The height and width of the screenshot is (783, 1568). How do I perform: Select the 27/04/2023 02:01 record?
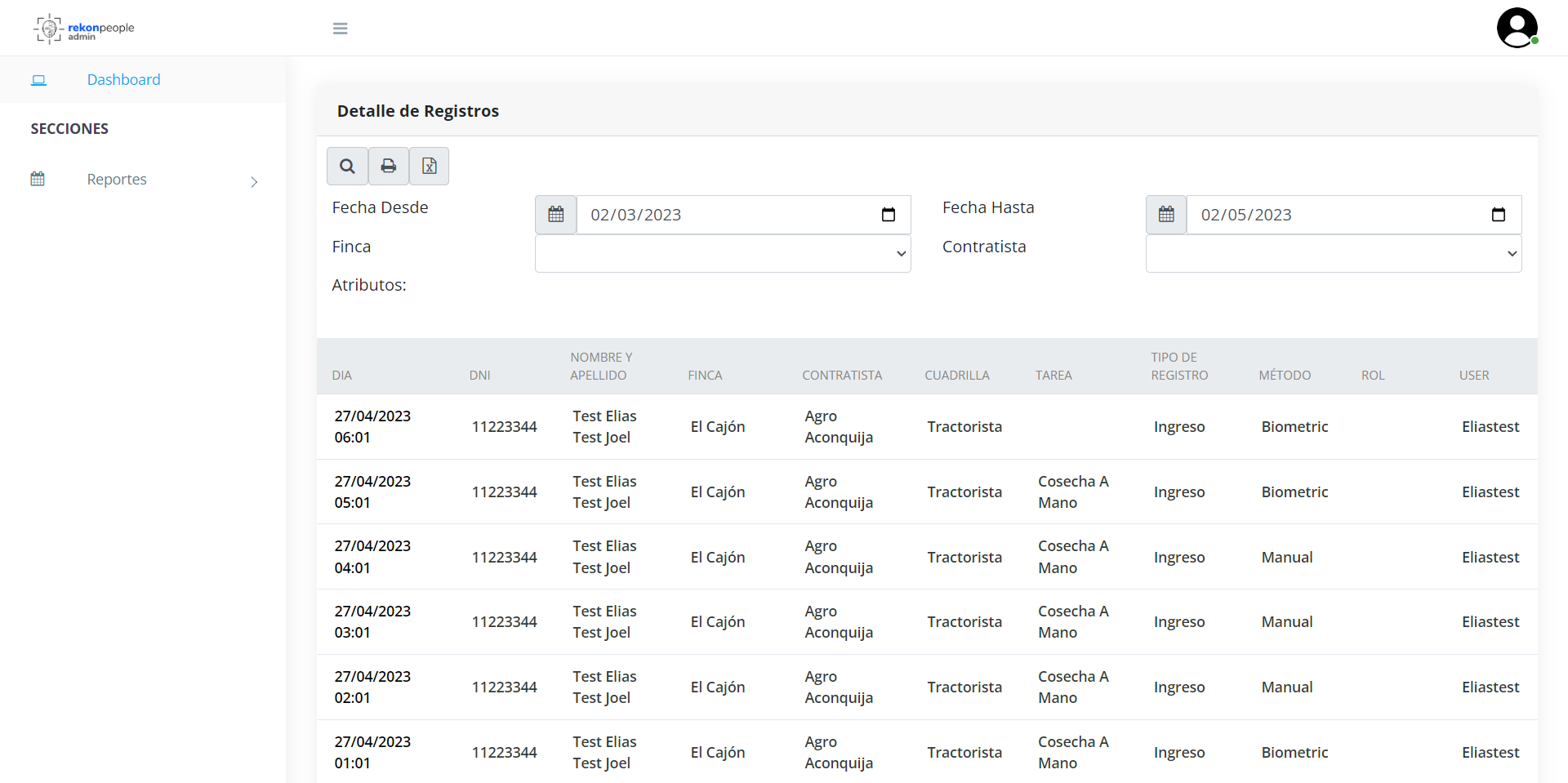coord(927,687)
